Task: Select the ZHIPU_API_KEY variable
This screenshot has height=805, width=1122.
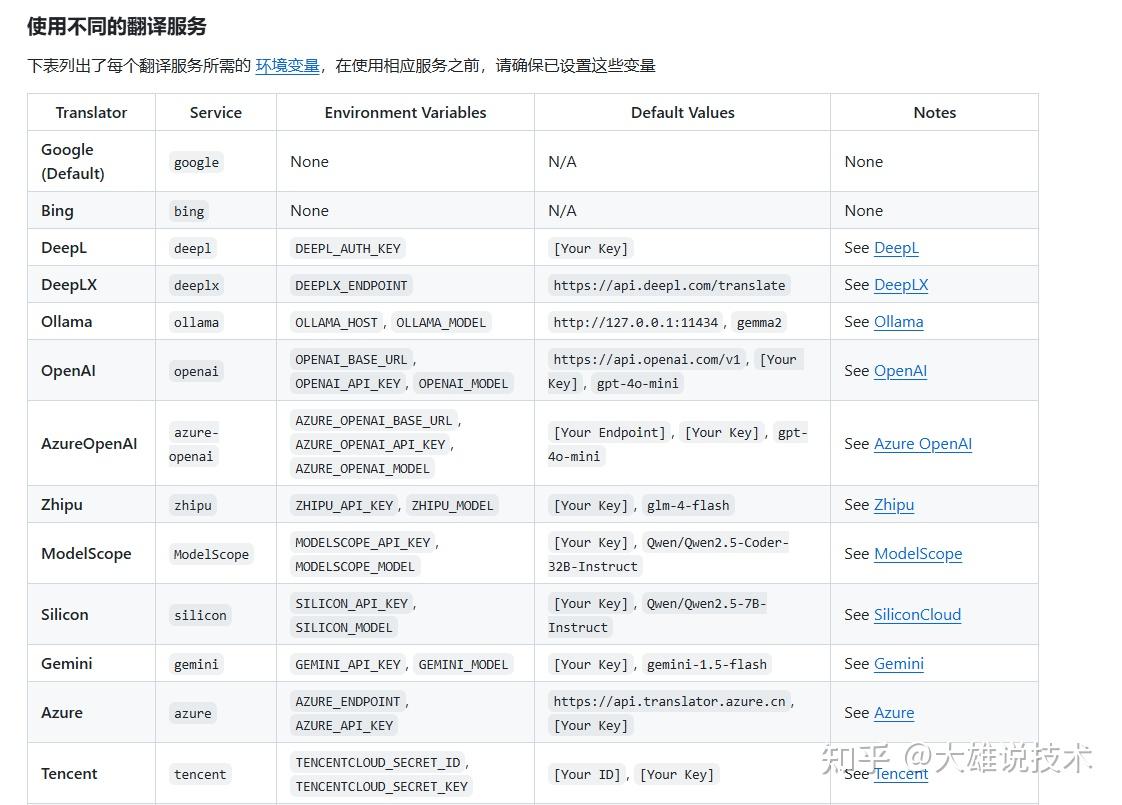Action: coord(344,506)
